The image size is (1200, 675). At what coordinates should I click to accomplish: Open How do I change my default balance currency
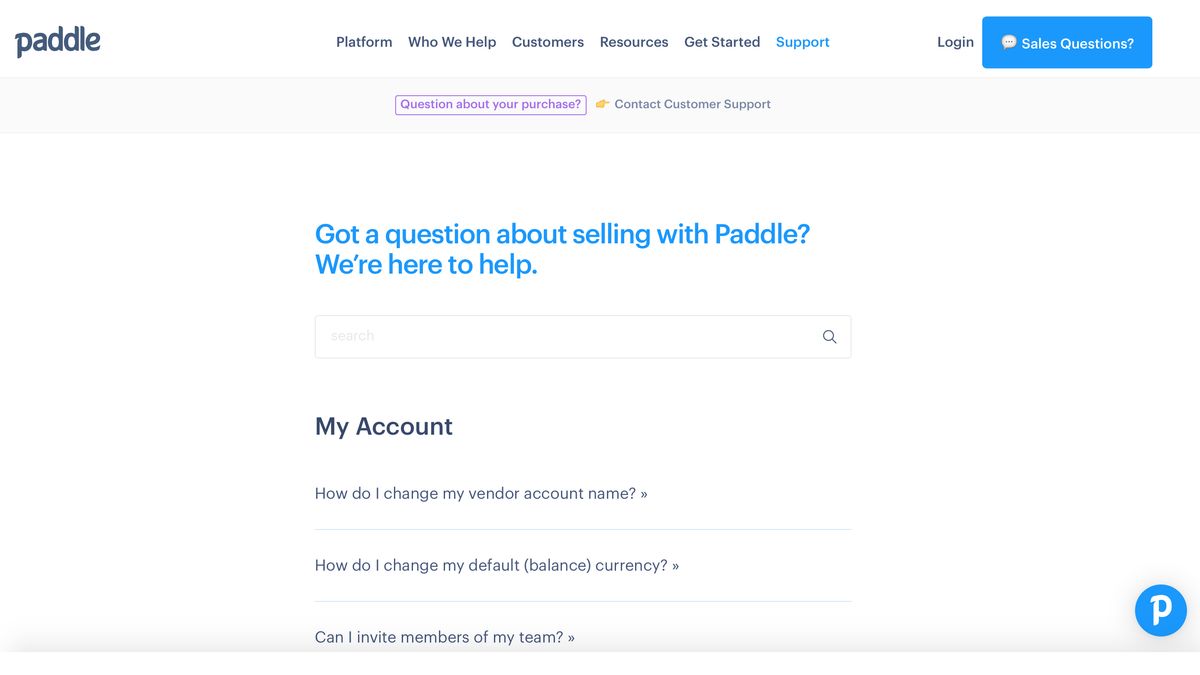point(496,565)
